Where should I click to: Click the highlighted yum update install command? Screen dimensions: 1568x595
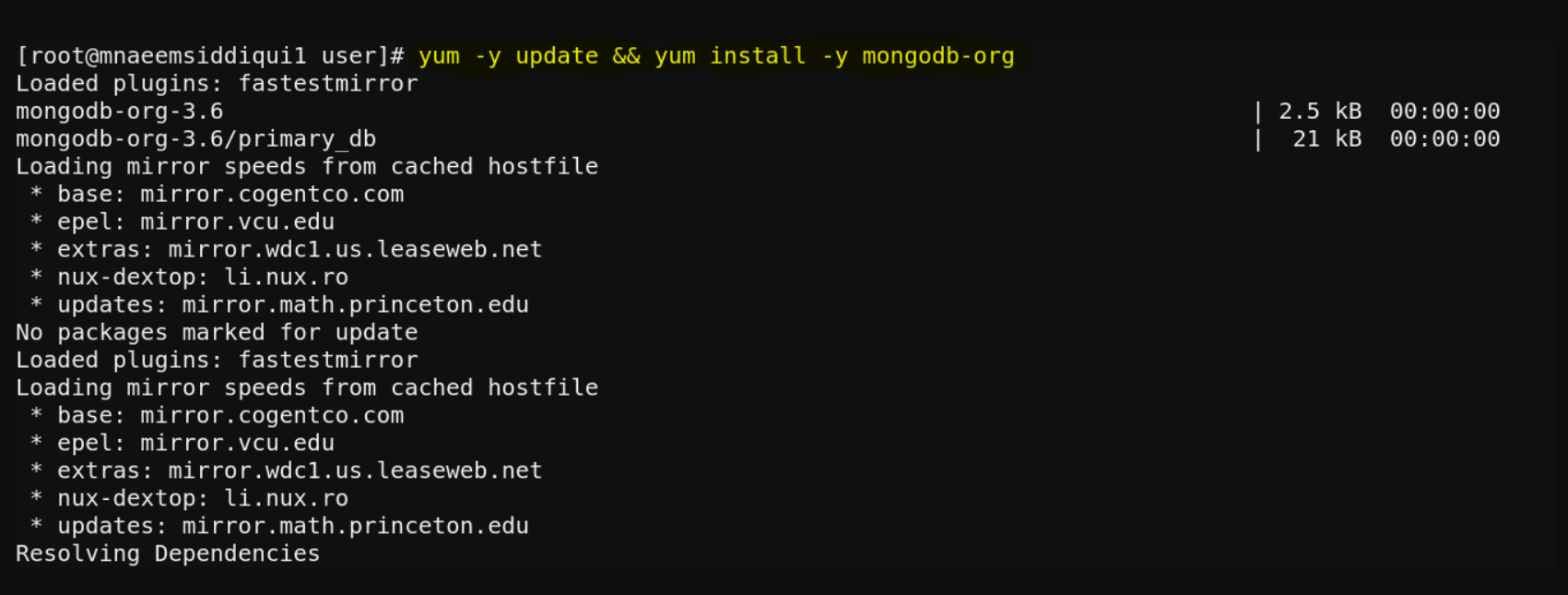click(x=716, y=56)
